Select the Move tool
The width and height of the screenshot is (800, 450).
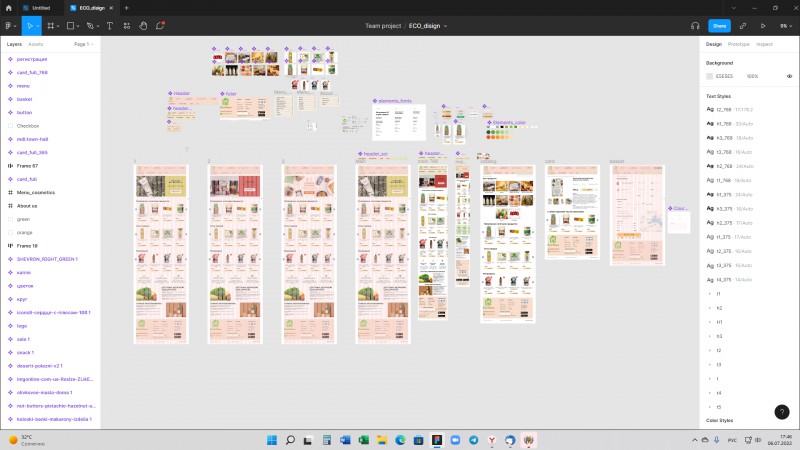[x=30, y=26]
